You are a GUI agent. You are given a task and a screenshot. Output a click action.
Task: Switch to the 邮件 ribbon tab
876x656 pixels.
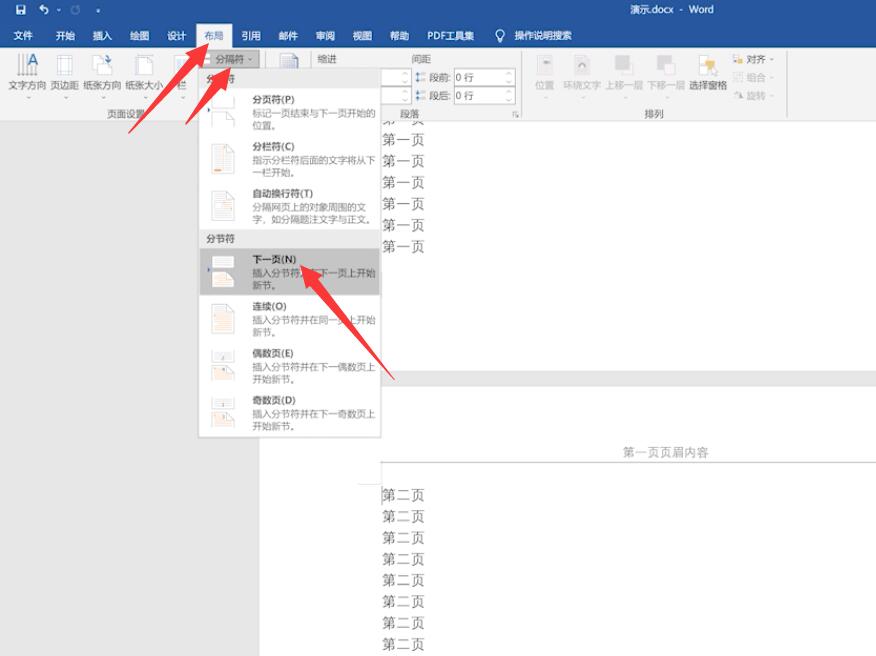point(288,36)
